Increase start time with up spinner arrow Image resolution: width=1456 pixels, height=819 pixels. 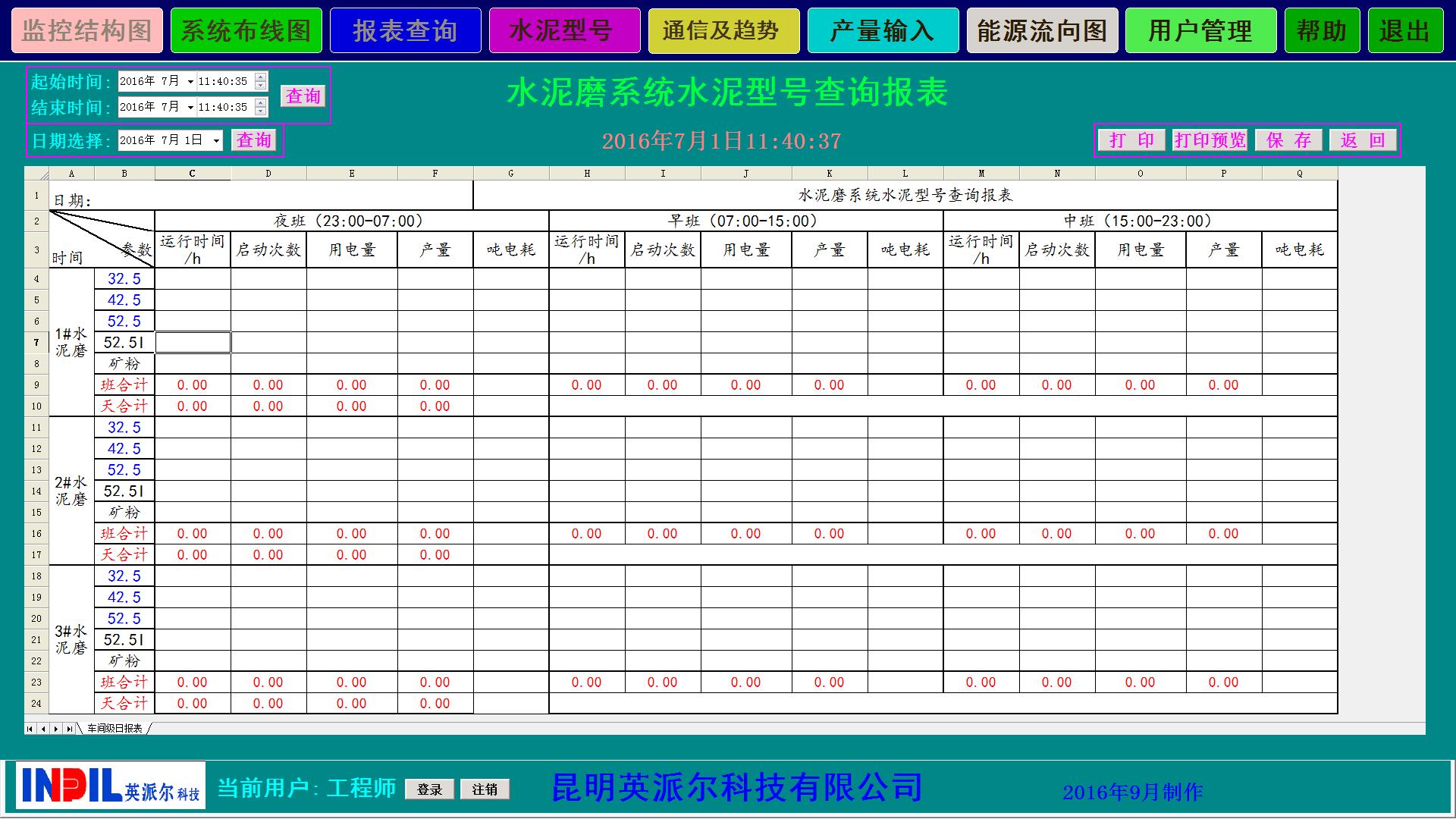pos(261,77)
